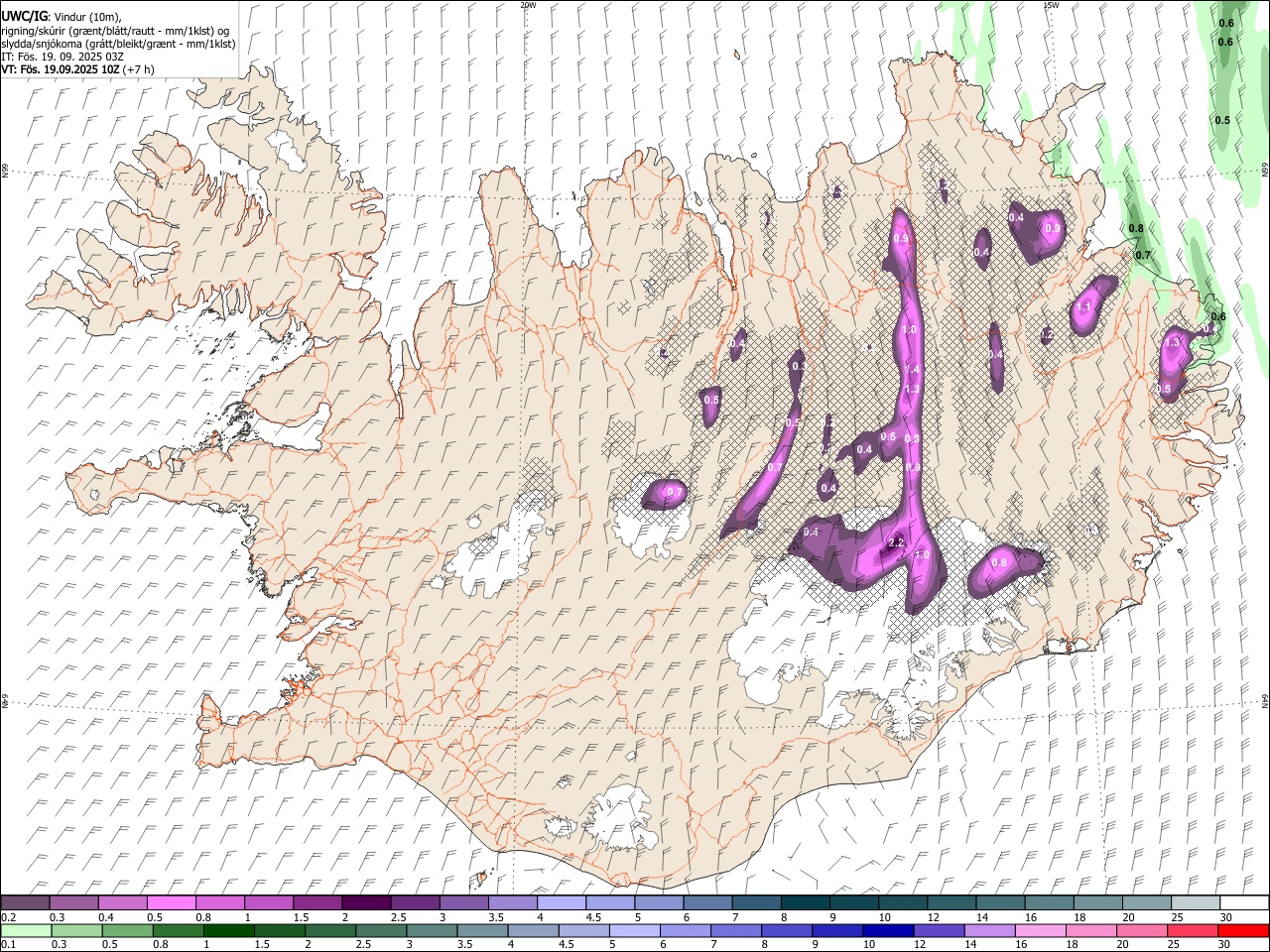Click the 0.1 label under the lower legend row

coord(8,945)
